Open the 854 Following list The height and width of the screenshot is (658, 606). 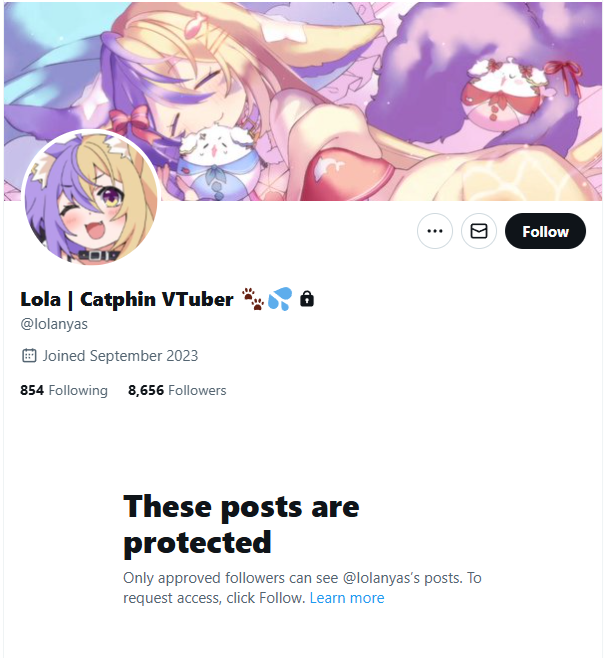[64, 390]
